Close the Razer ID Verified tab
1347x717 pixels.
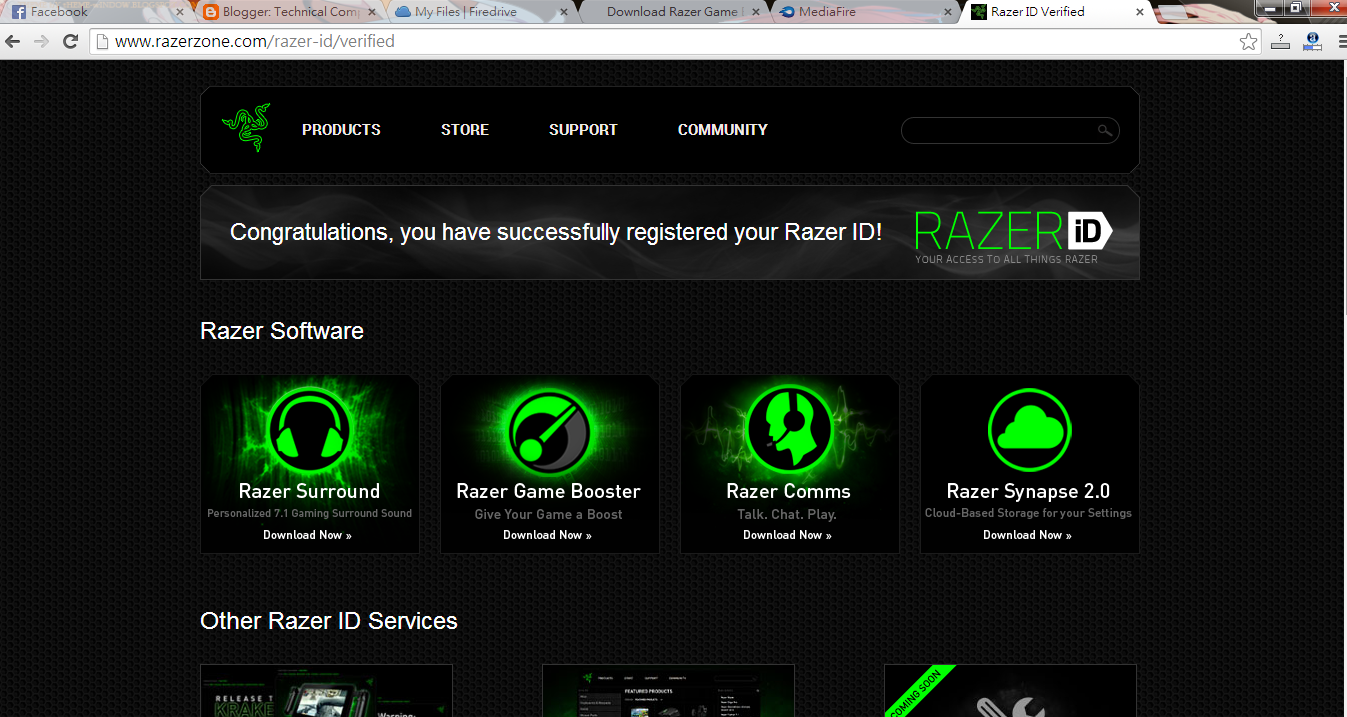pos(1139,13)
